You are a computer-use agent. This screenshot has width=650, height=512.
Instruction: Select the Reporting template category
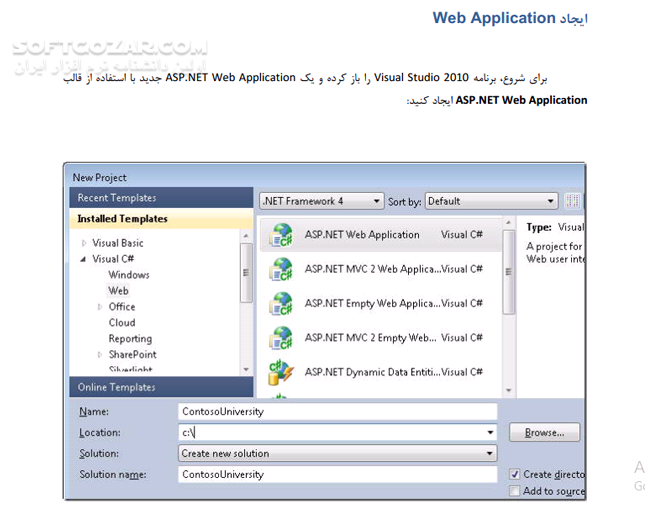(x=130, y=339)
